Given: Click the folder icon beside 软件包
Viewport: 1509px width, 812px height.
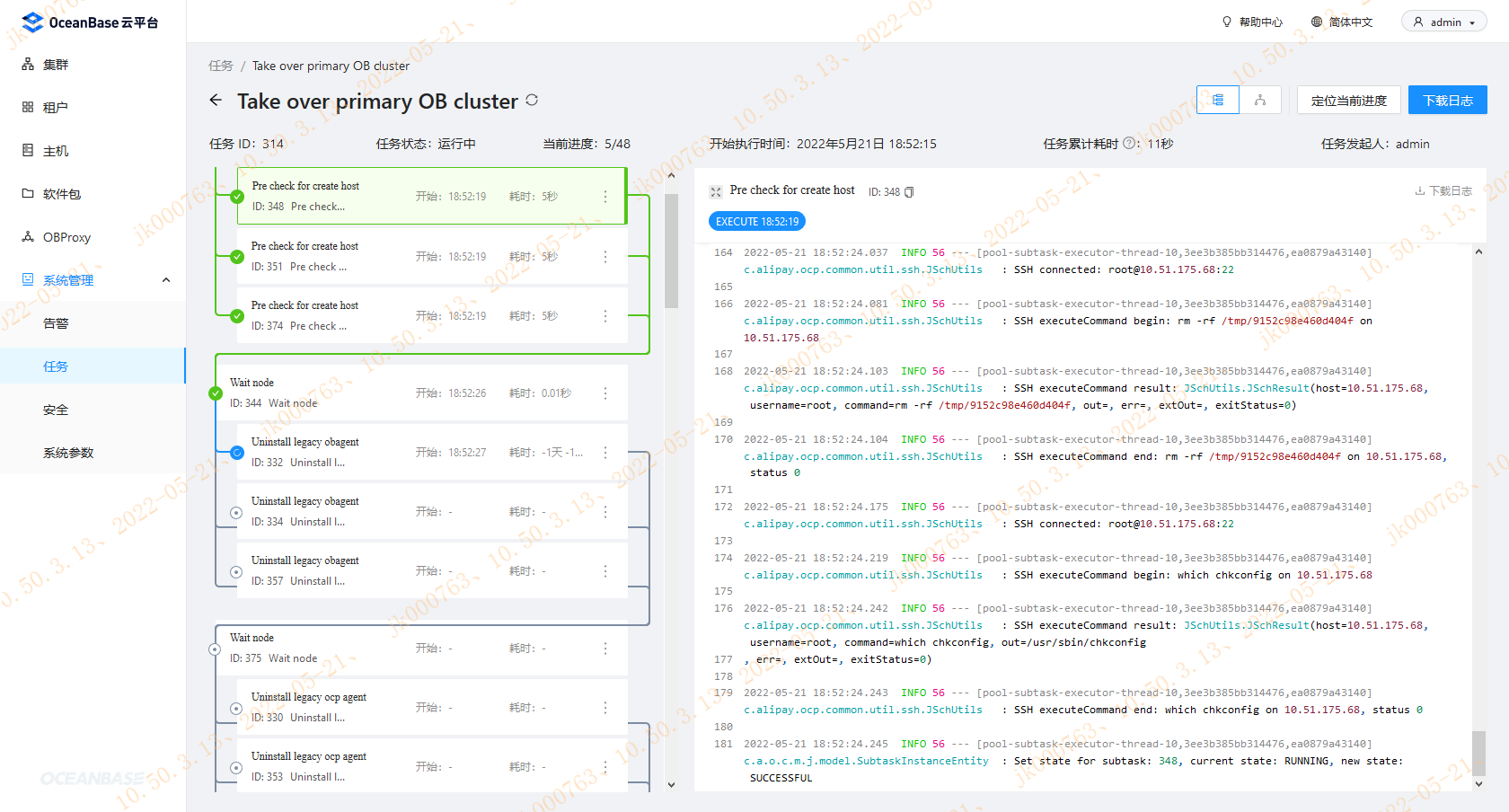Looking at the screenshot, I should point(28,193).
